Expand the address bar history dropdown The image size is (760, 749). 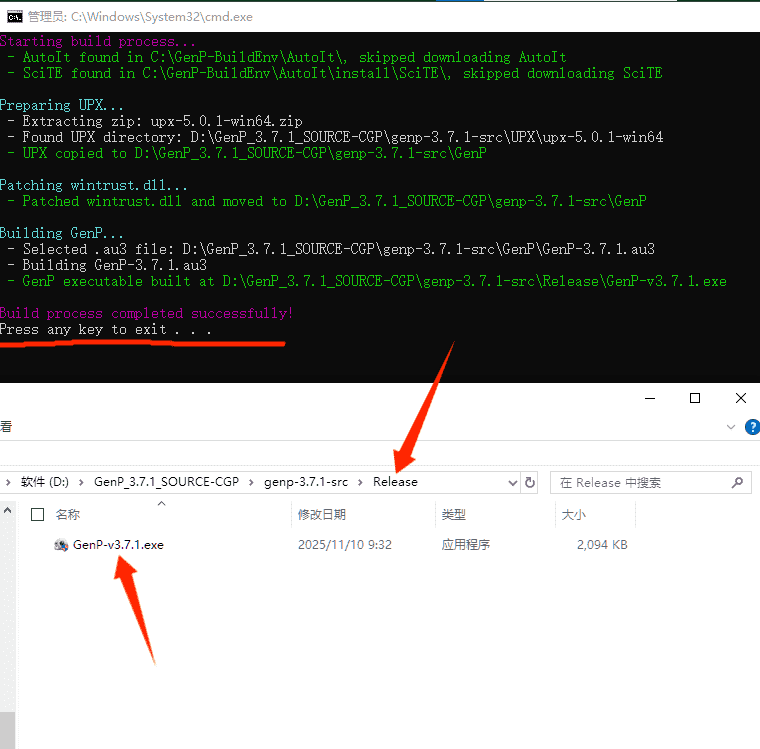(x=512, y=483)
